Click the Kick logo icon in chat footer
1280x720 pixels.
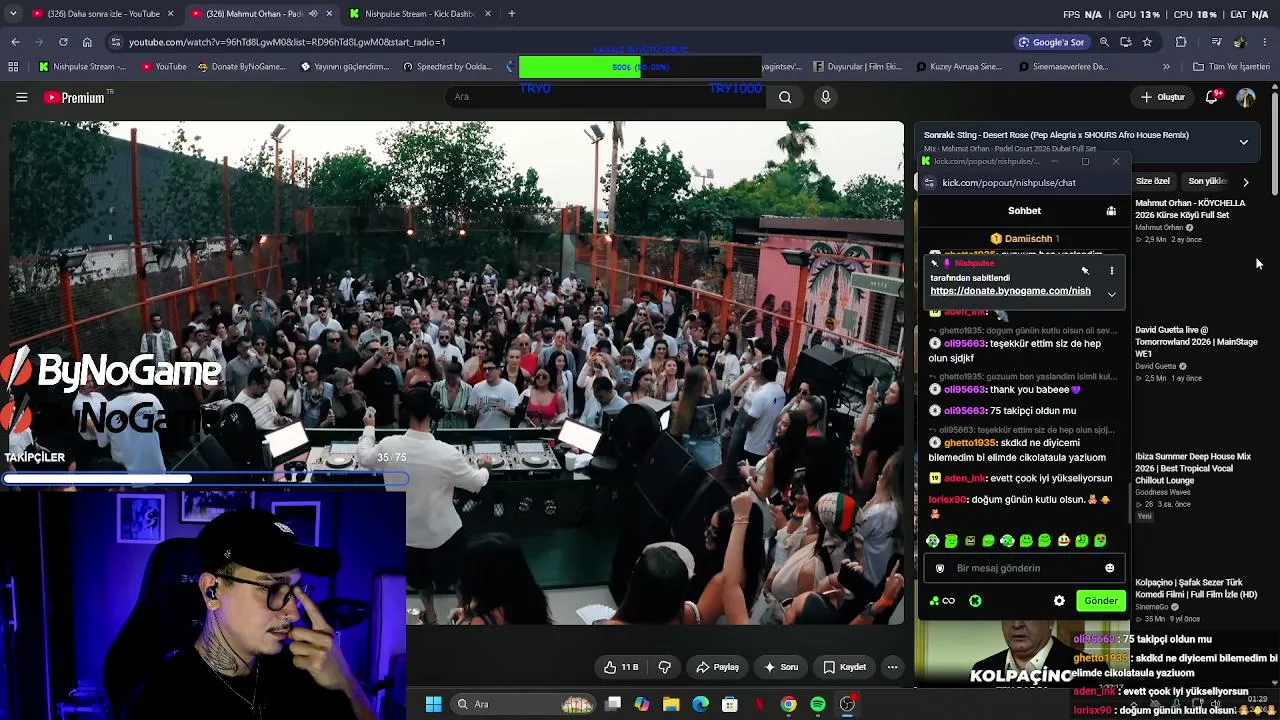tap(975, 601)
